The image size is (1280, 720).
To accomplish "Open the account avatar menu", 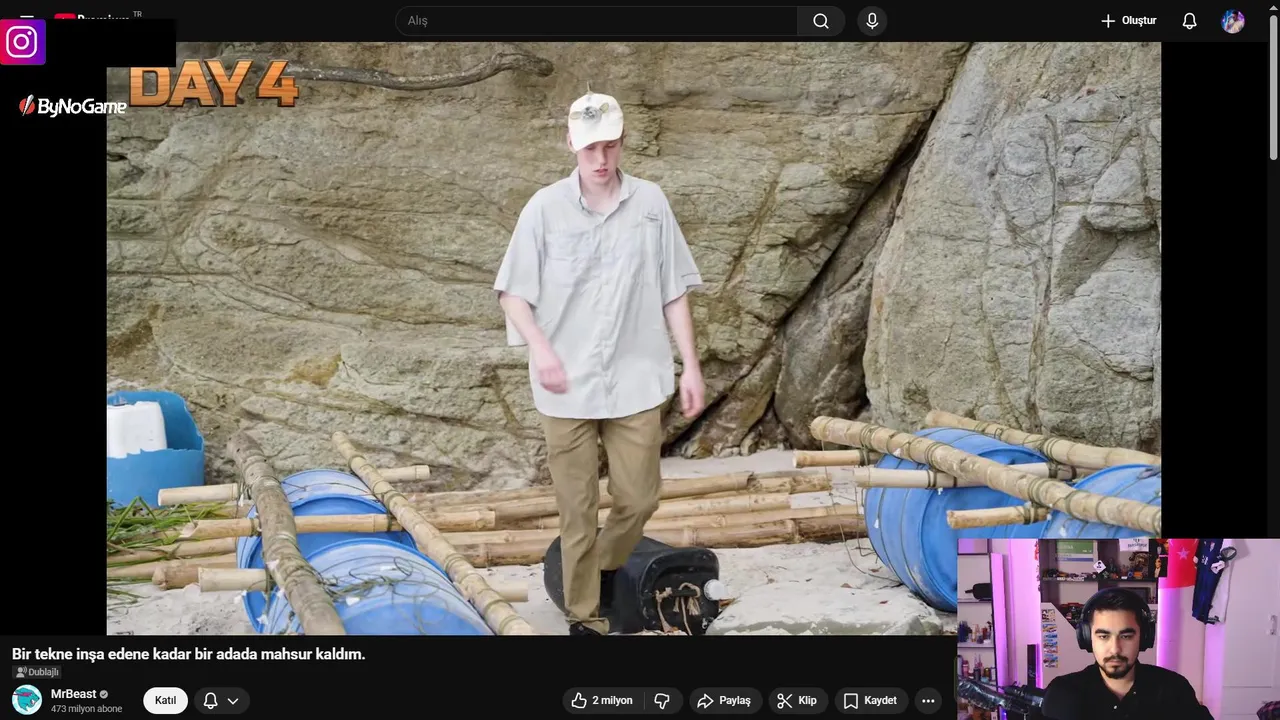I will (x=1233, y=21).
